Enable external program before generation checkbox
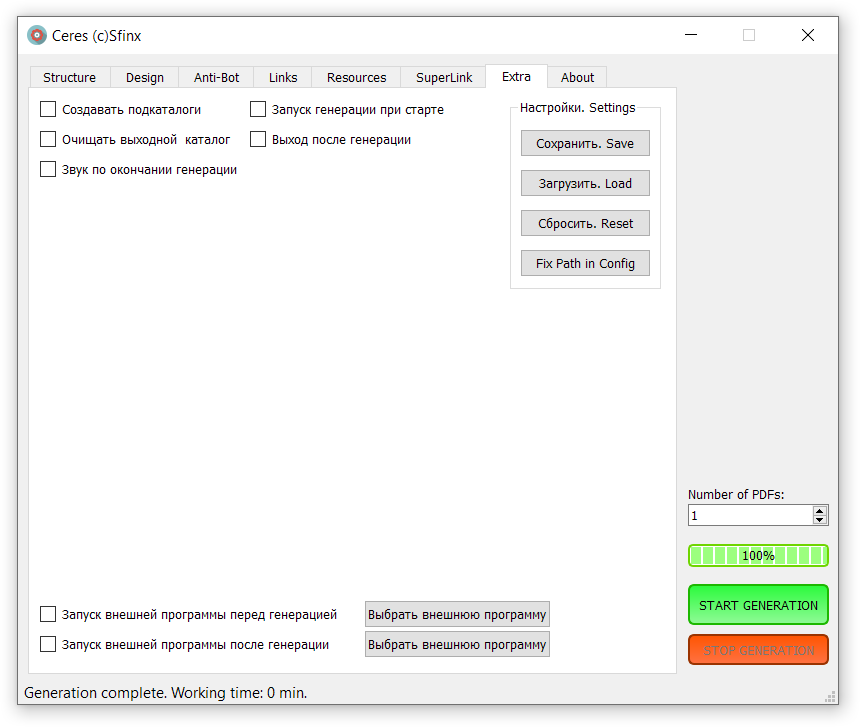 coord(48,614)
